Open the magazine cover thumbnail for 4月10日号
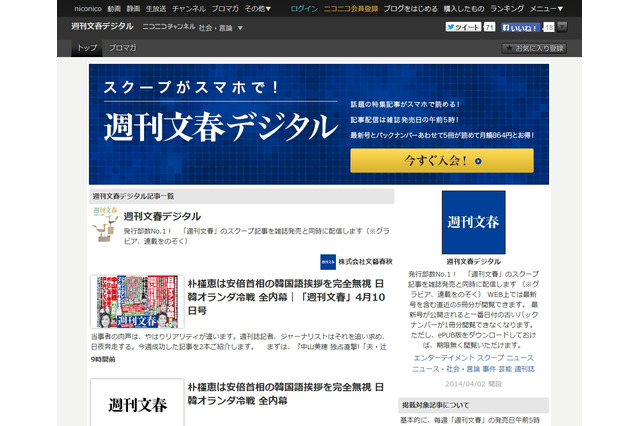Screen dimensions: 640x426 [x=137, y=302]
